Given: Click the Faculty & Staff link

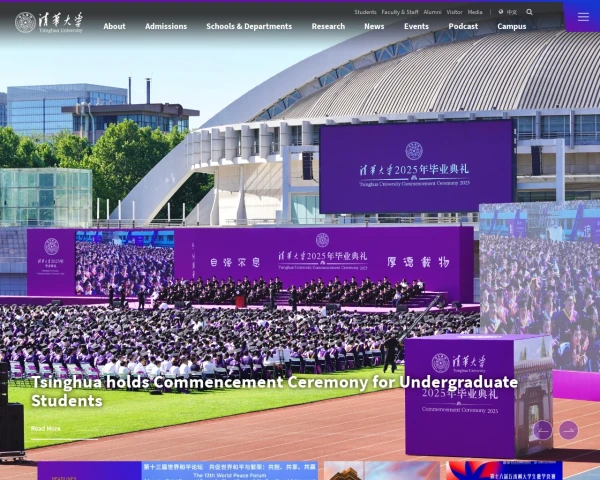Looking at the screenshot, I should (400, 12).
